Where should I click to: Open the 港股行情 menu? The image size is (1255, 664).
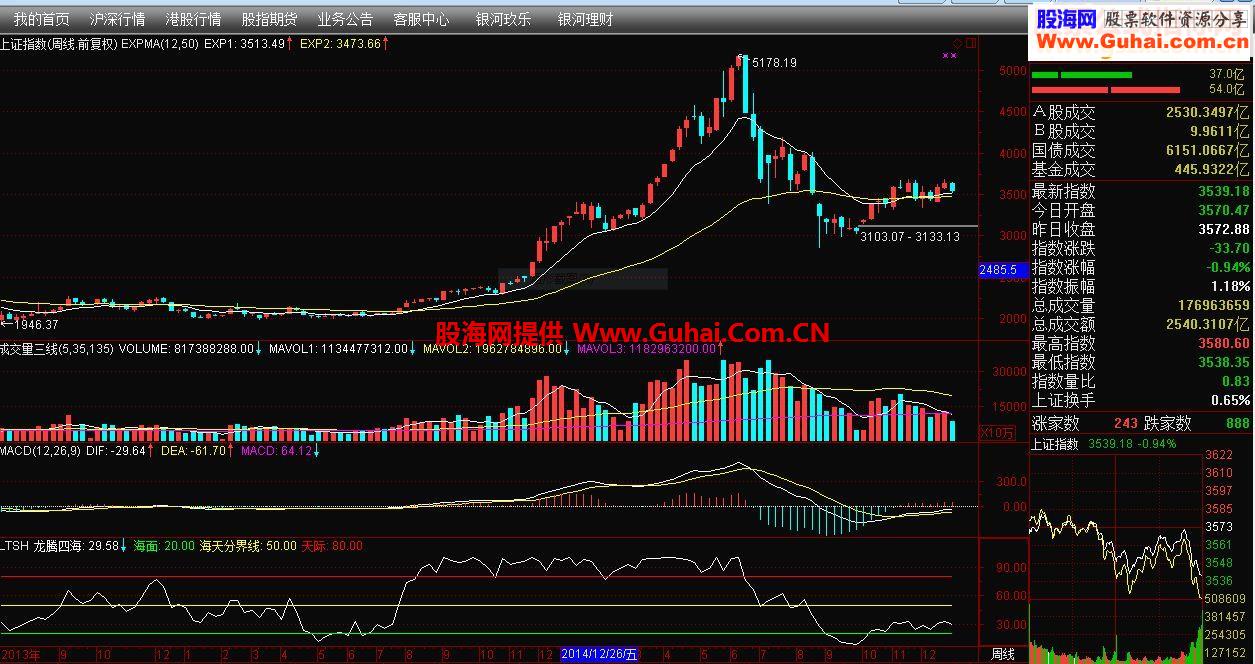193,19
